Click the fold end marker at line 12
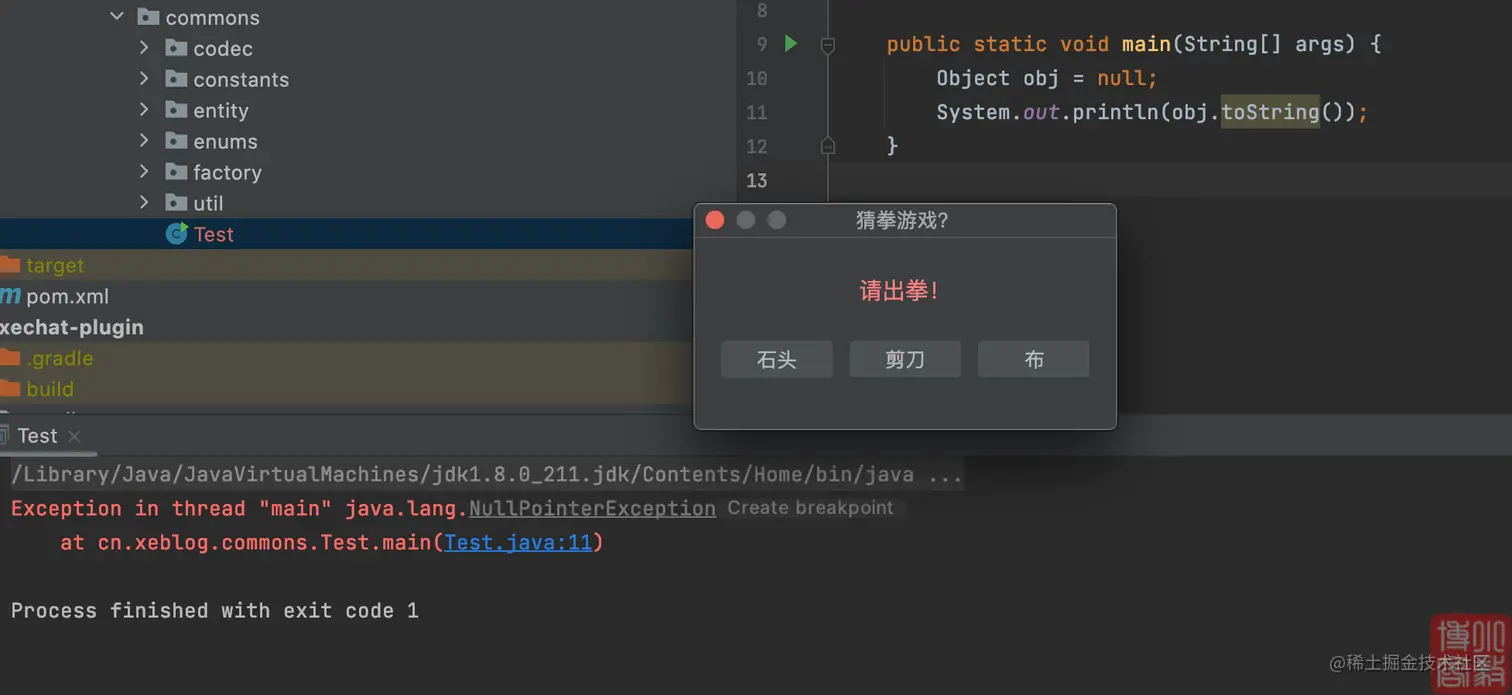The width and height of the screenshot is (1512, 695). click(828, 146)
